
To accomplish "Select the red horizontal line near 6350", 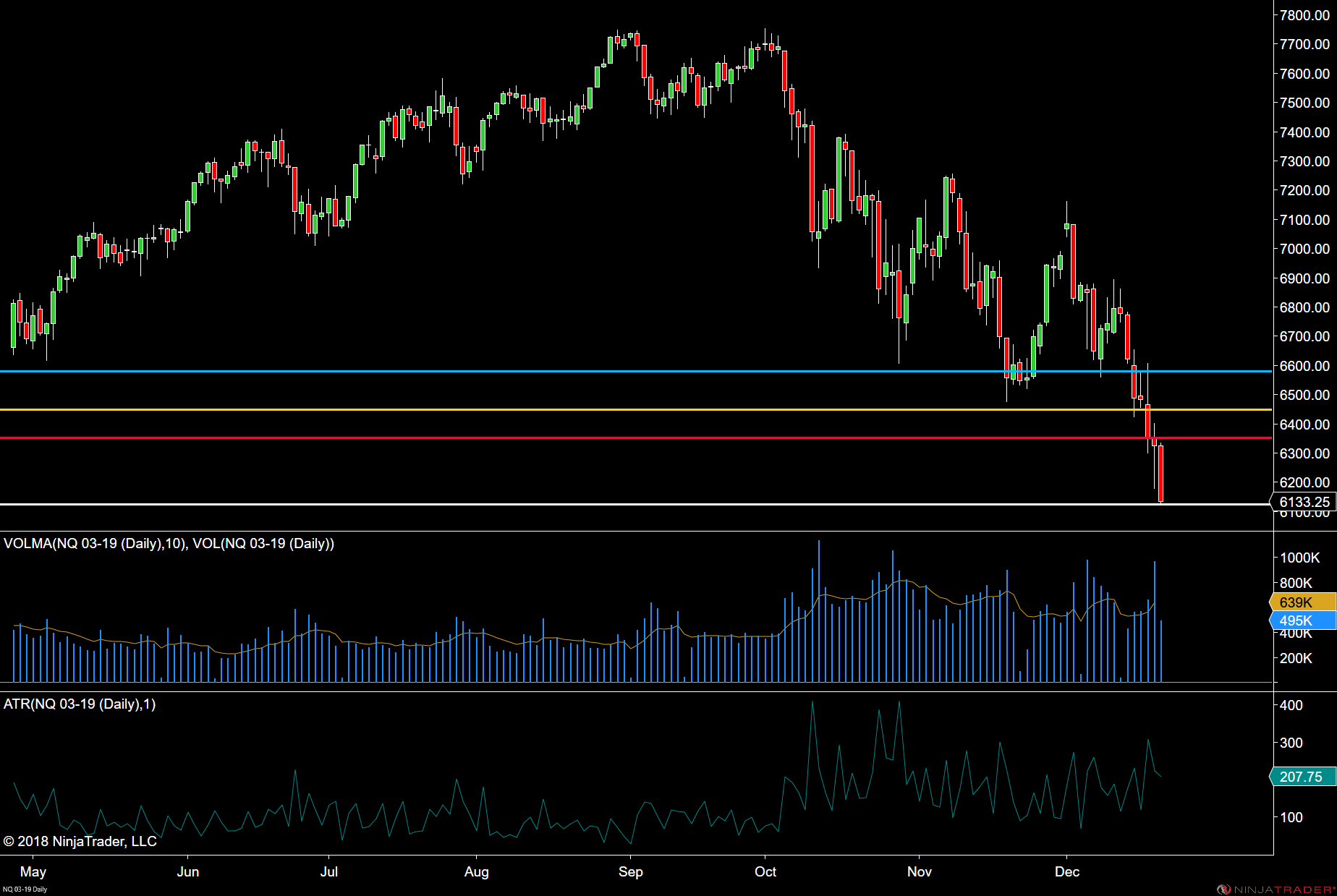I will click(x=636, y=438).
